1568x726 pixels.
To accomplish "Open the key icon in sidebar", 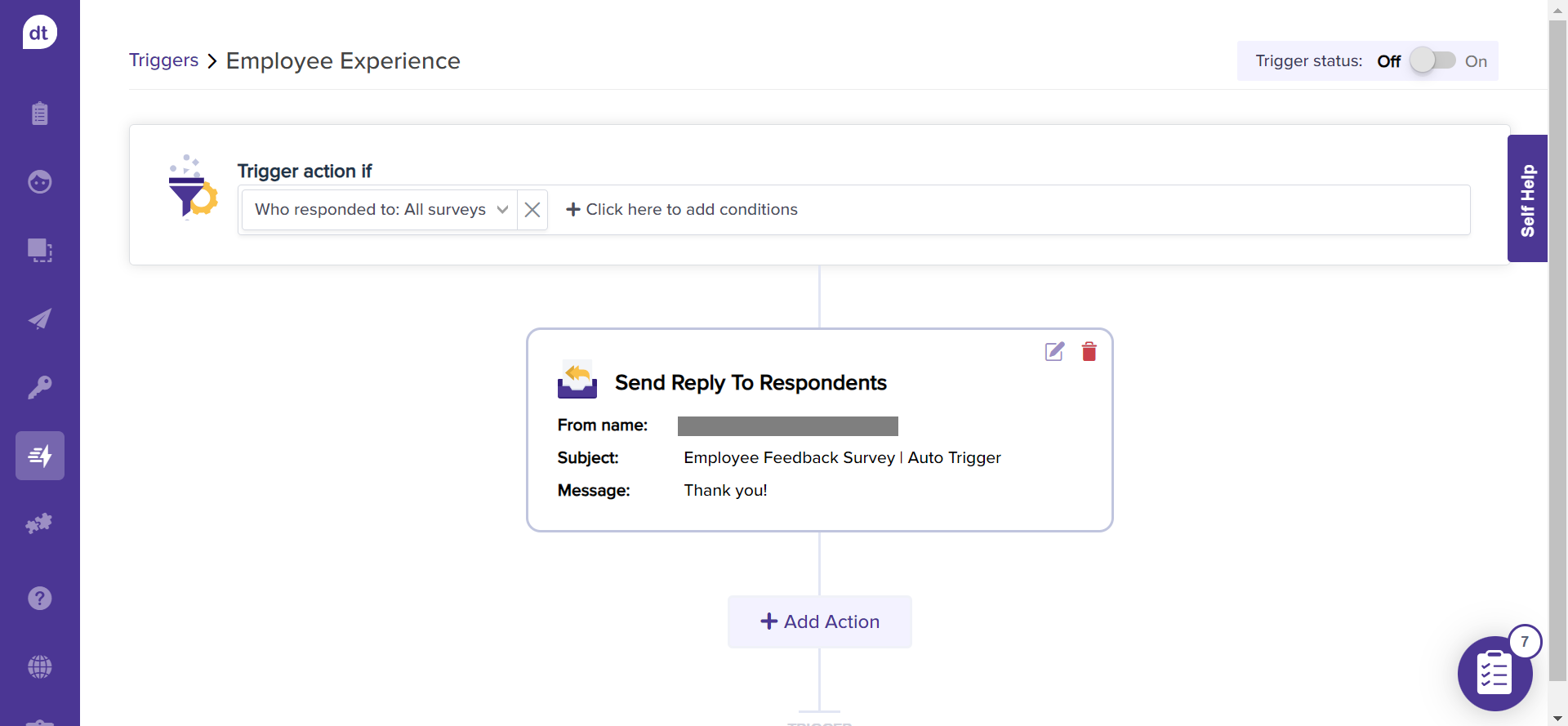I will (x=39, y=386).
